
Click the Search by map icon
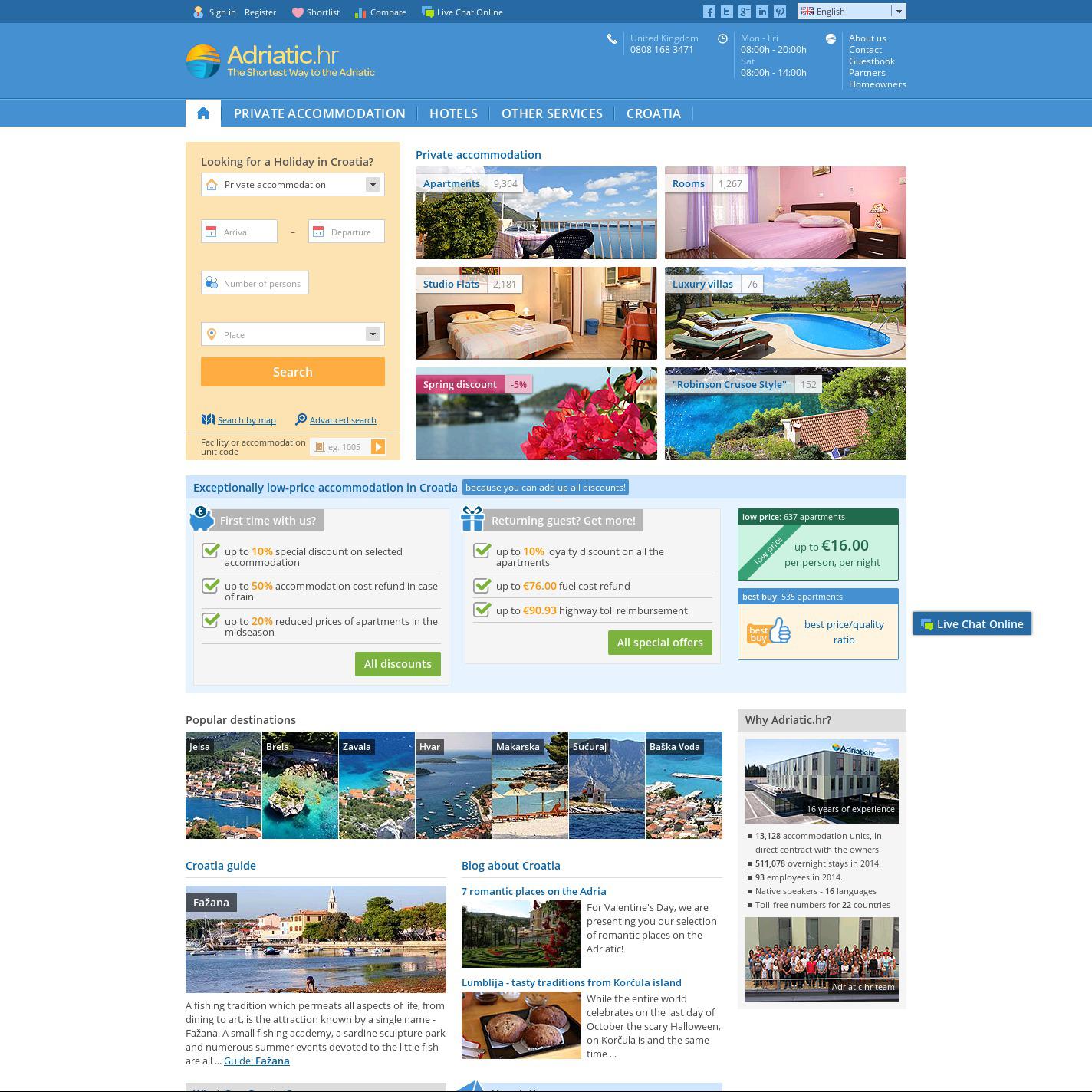click(x=208, y=419)
